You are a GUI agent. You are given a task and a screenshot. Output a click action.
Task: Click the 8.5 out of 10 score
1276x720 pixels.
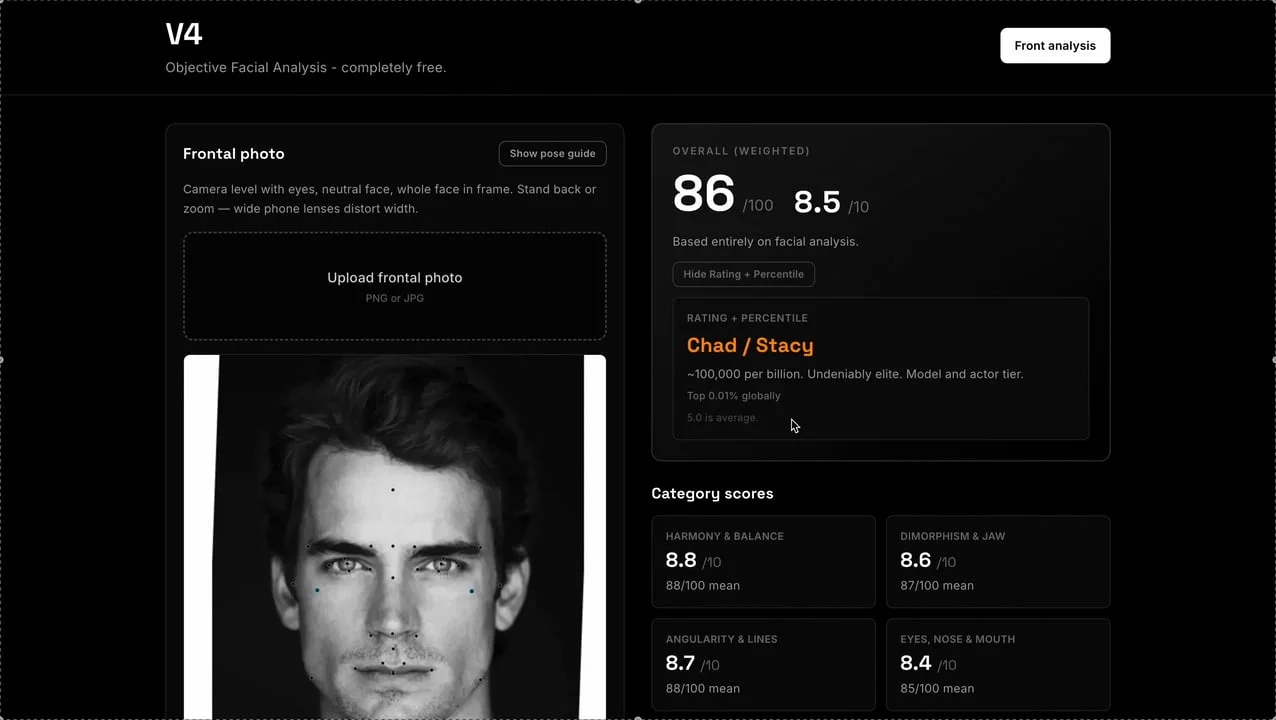click(x=817, y=202)
